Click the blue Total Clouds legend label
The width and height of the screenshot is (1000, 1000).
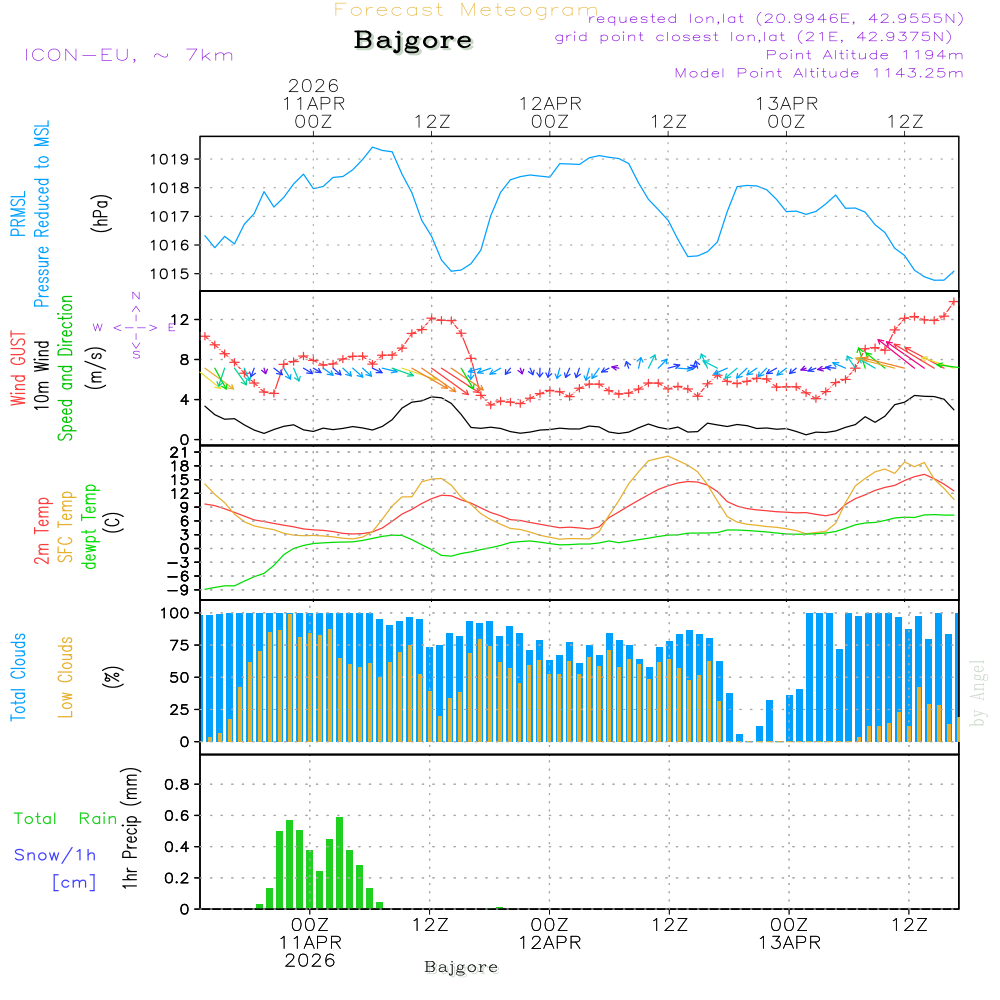18,677
